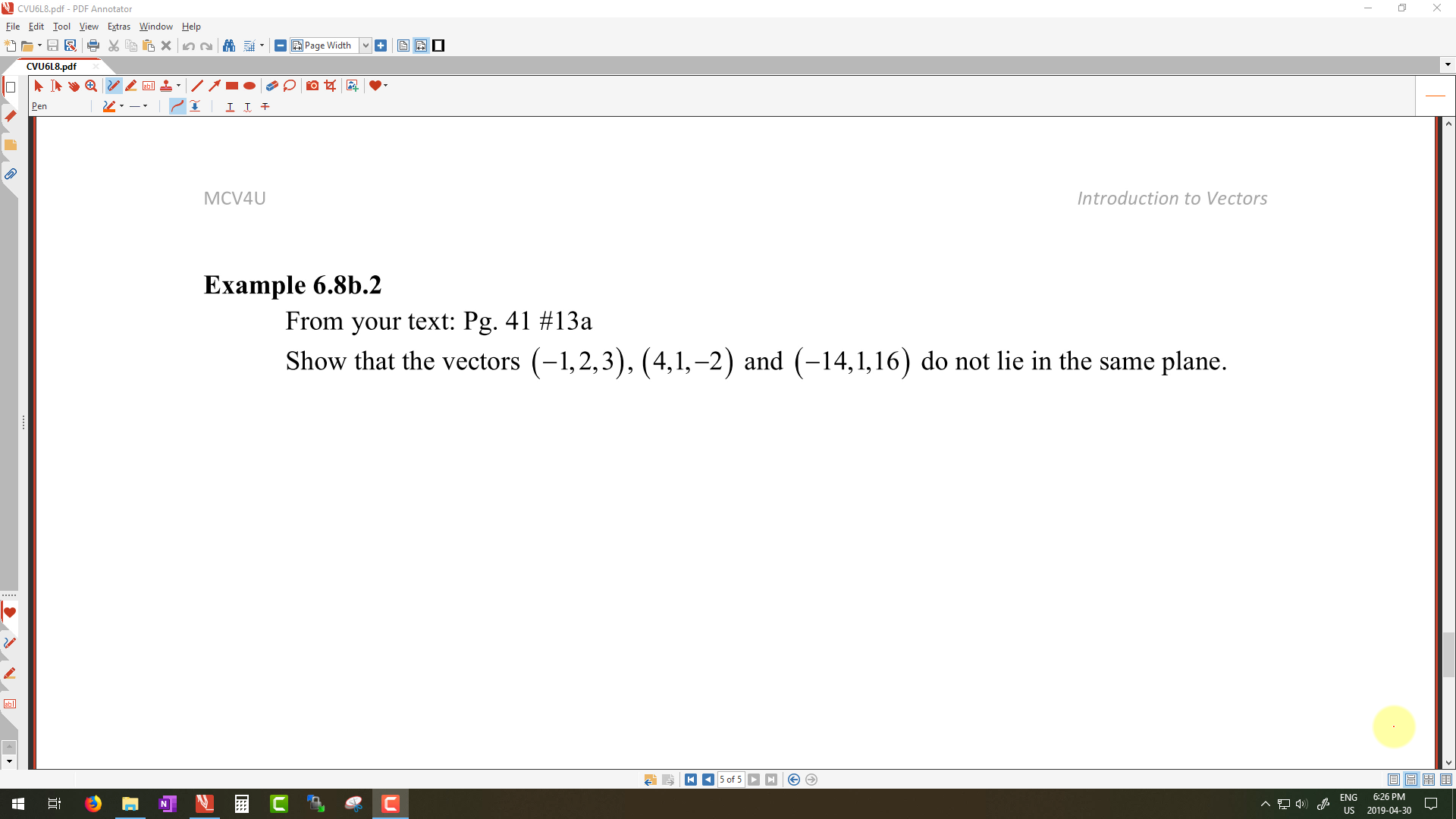Screen dimensions: 1456x819
Task: Expand the Stamp tool dropdown arrow
Action: click(178, 86)
